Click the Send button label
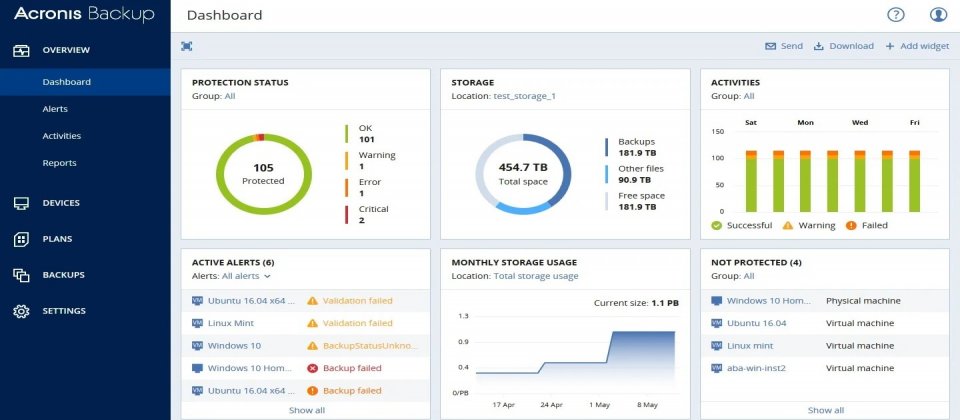 [x=792, y=46]
